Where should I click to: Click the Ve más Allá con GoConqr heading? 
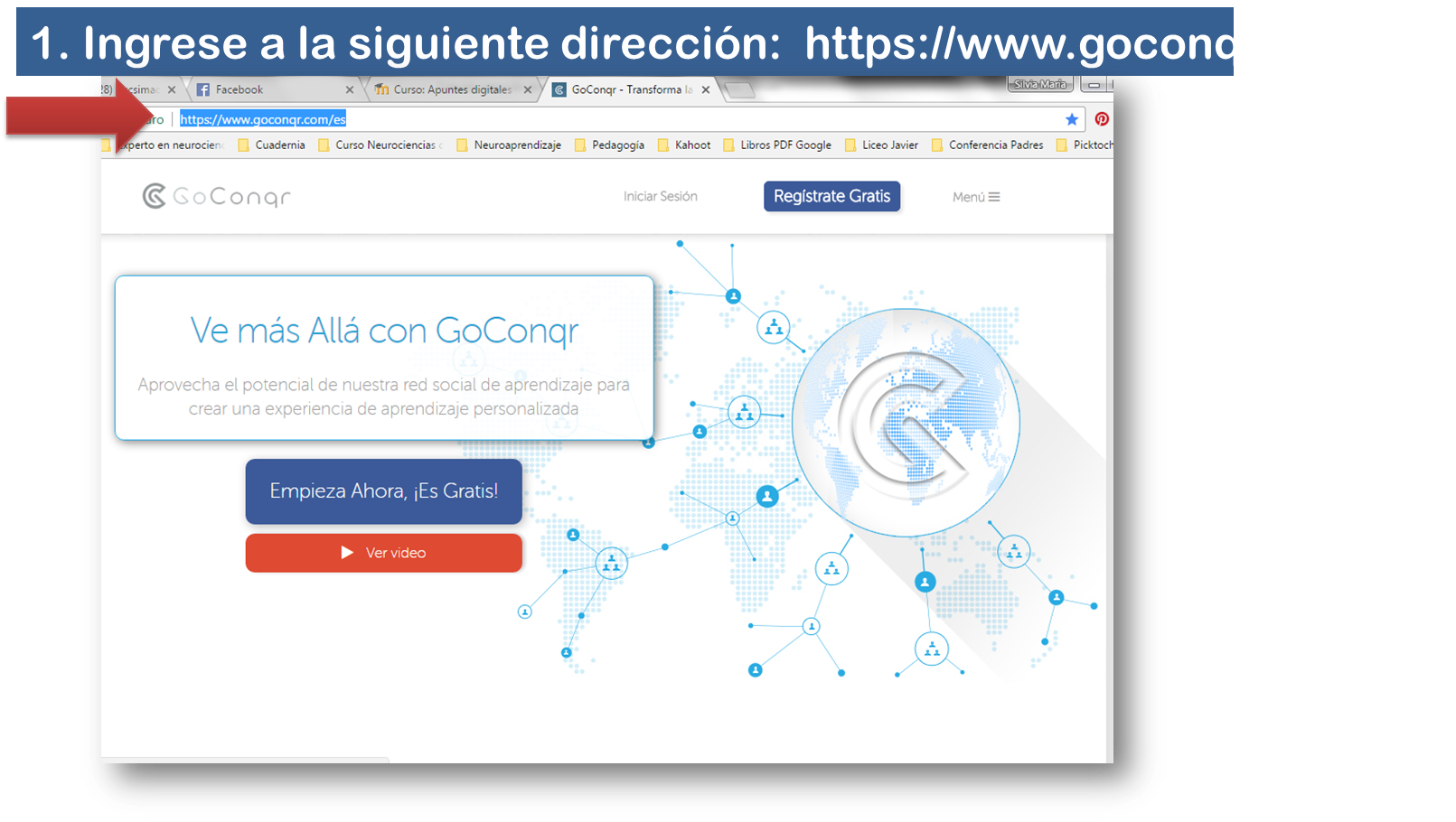384,331
